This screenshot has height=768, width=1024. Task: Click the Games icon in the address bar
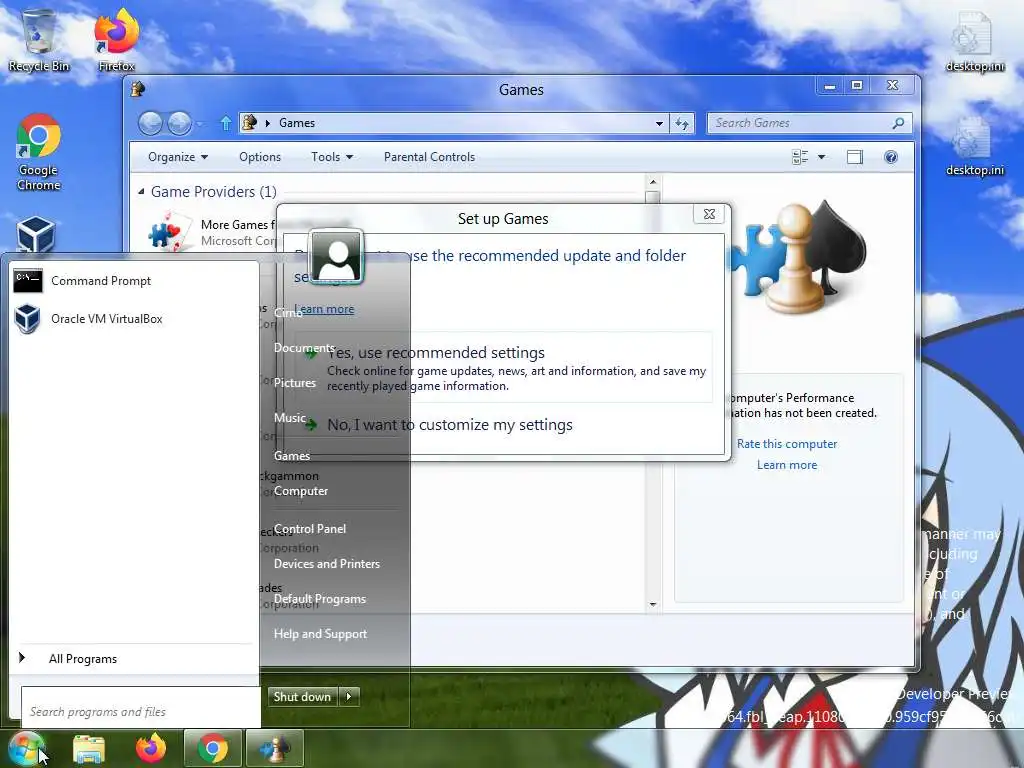249,123
